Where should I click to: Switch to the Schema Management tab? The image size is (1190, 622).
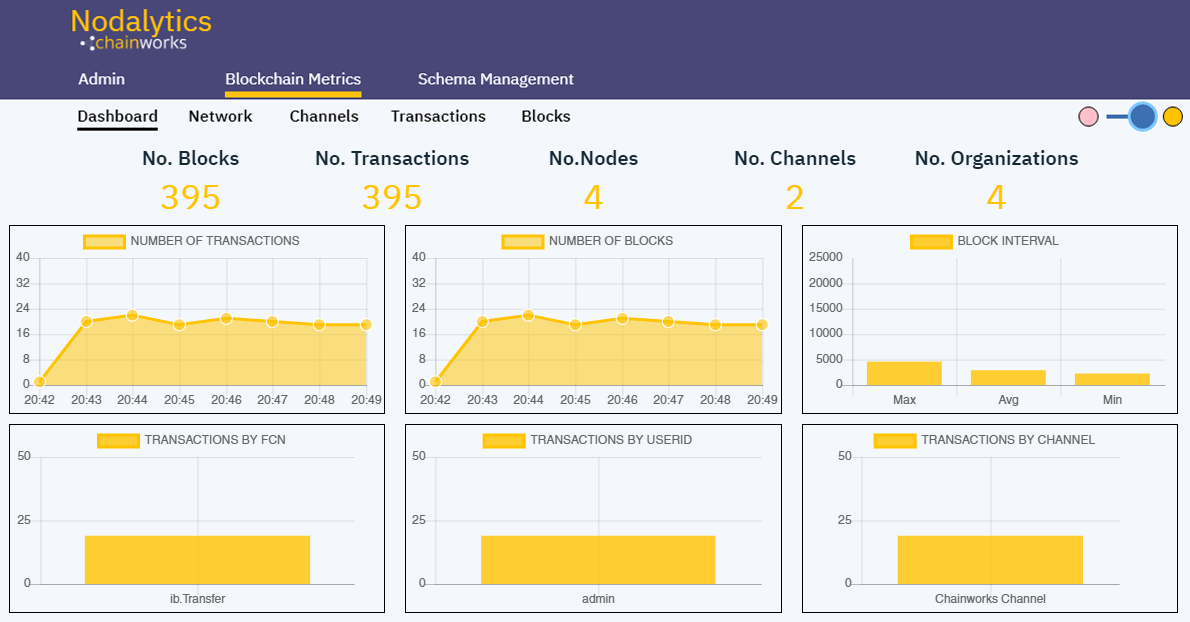[x=495, y=79]
